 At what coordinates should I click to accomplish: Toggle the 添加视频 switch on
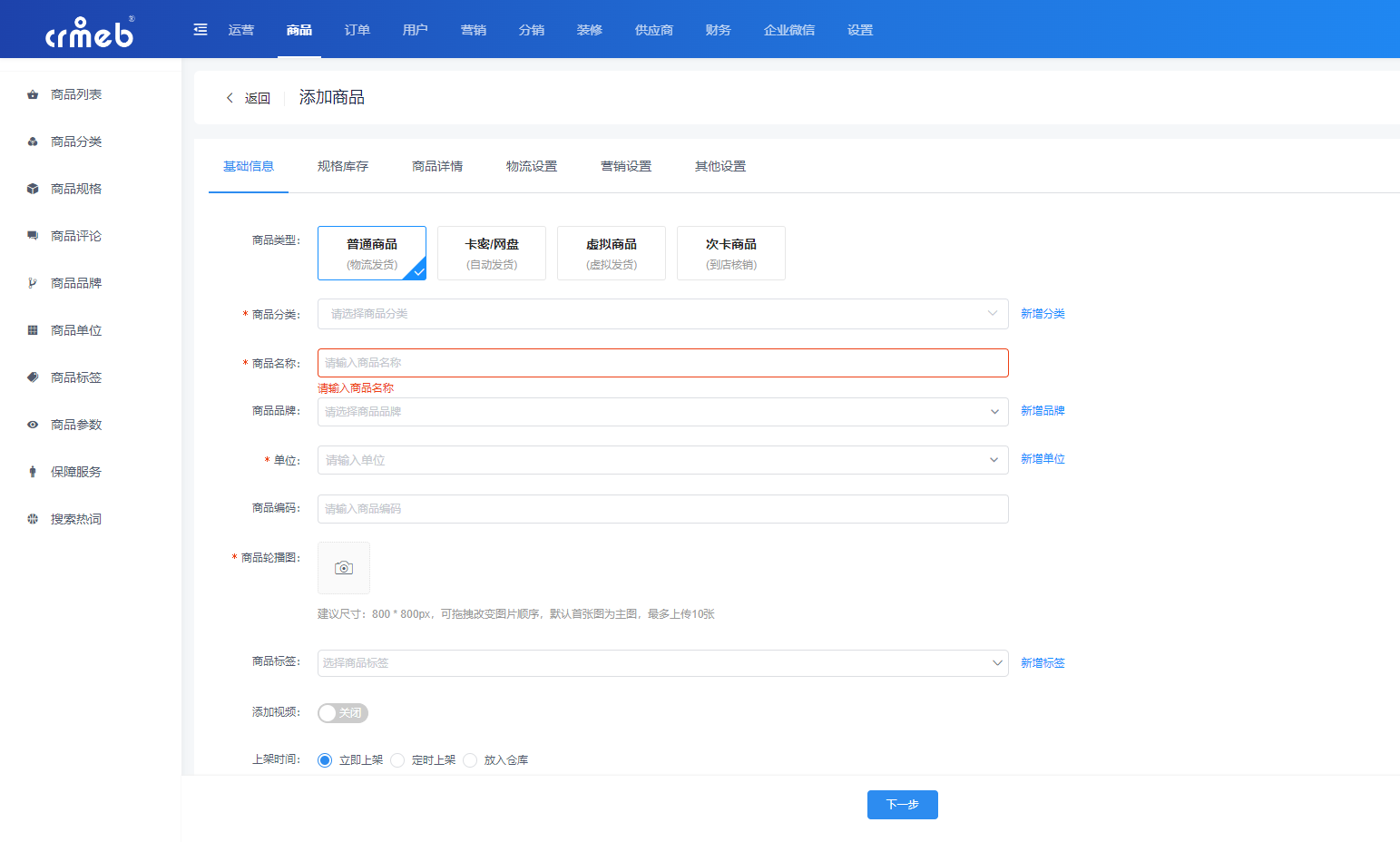(x=342, y=713)
